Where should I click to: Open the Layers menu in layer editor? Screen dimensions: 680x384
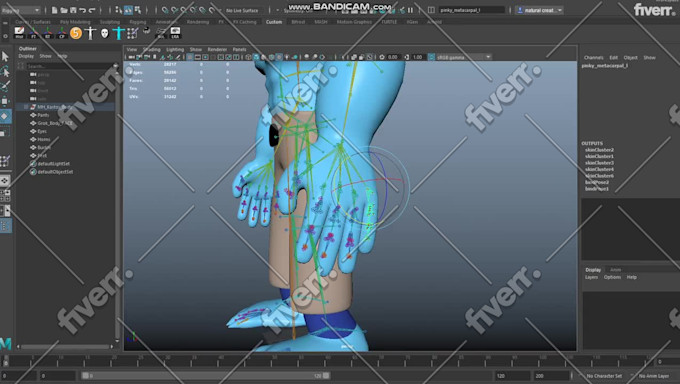[591, 277]
